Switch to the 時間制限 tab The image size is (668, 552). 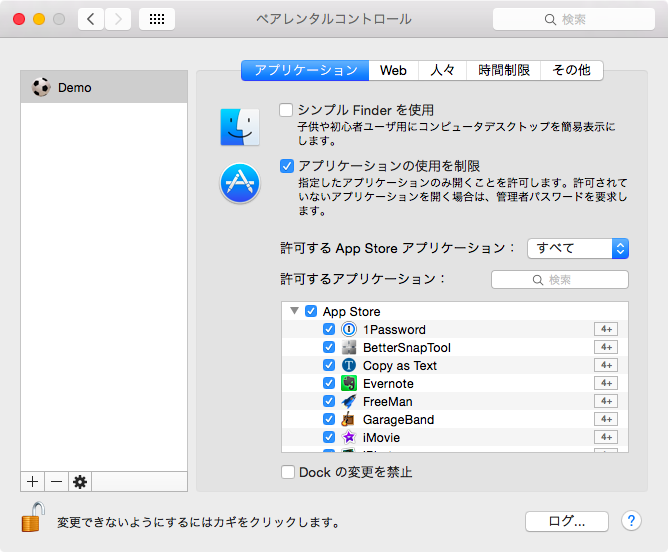(x=504, y=70)
